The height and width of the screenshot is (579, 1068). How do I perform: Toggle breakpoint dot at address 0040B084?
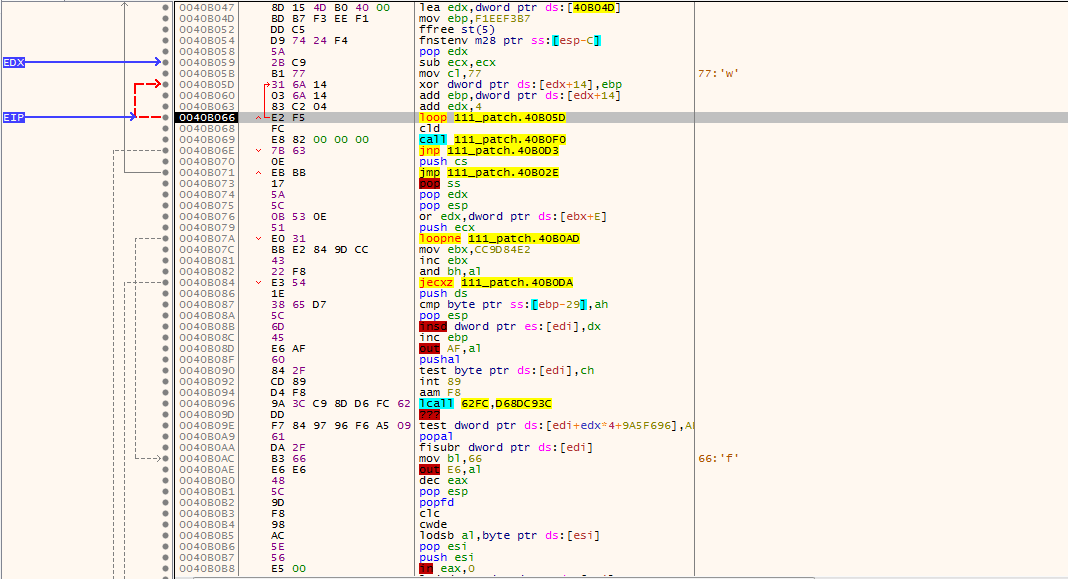(x=166, y=283)
